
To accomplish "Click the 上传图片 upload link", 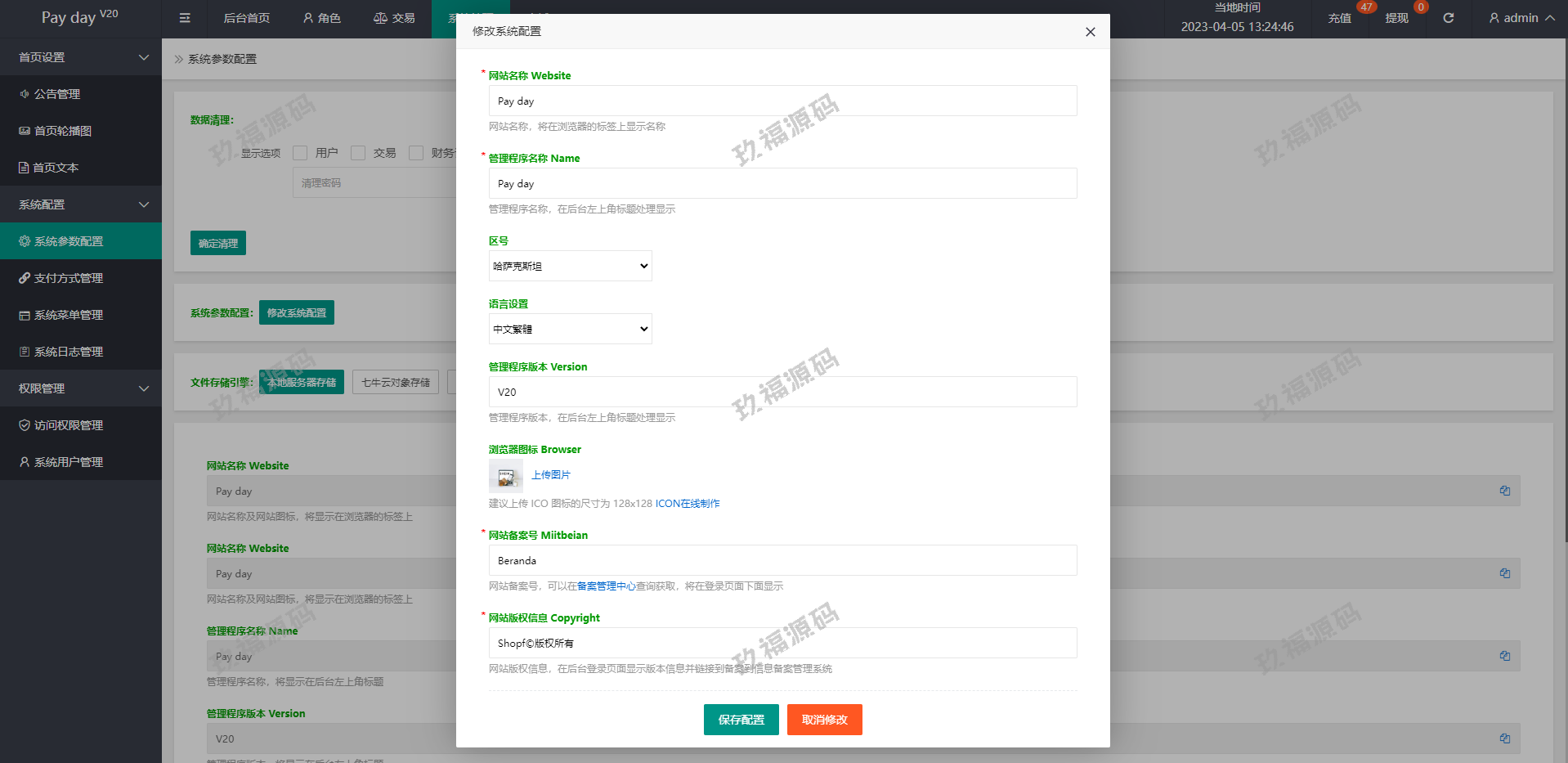I will tap(551, 475).
